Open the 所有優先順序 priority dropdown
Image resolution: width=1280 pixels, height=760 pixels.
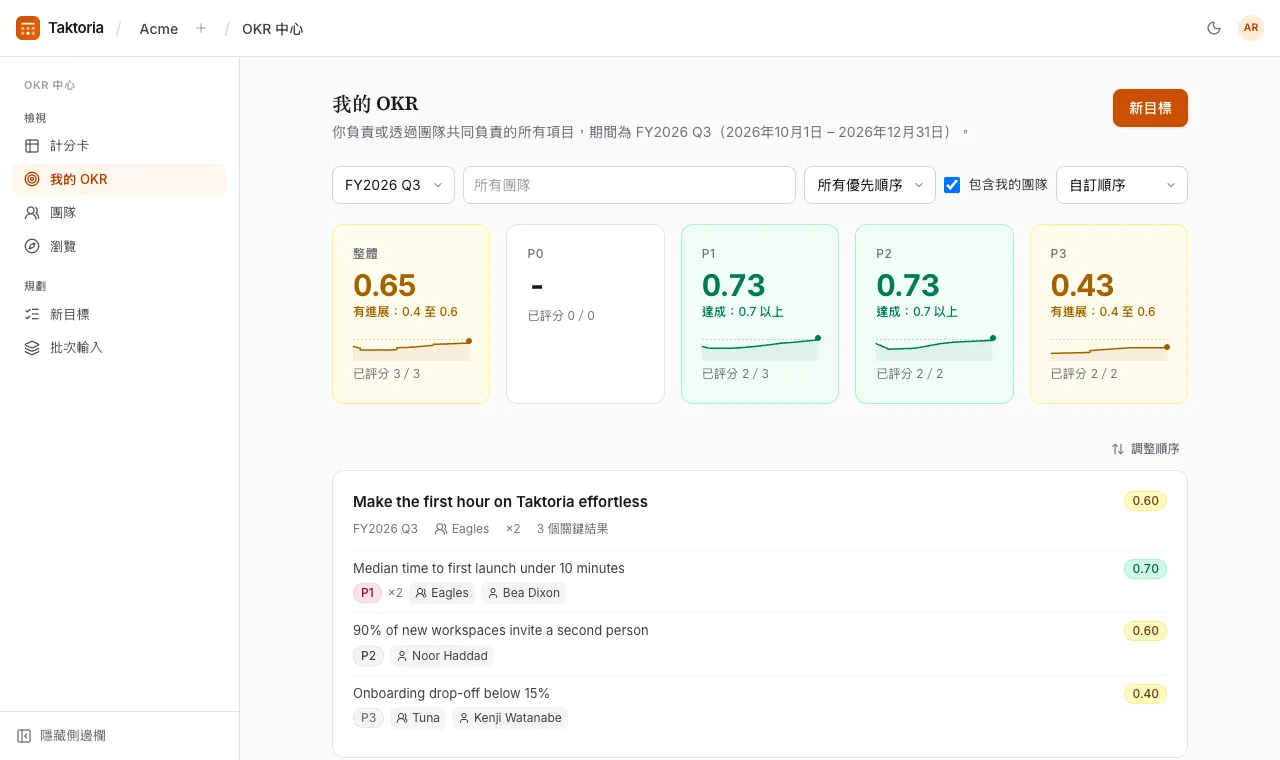(870, 185)
